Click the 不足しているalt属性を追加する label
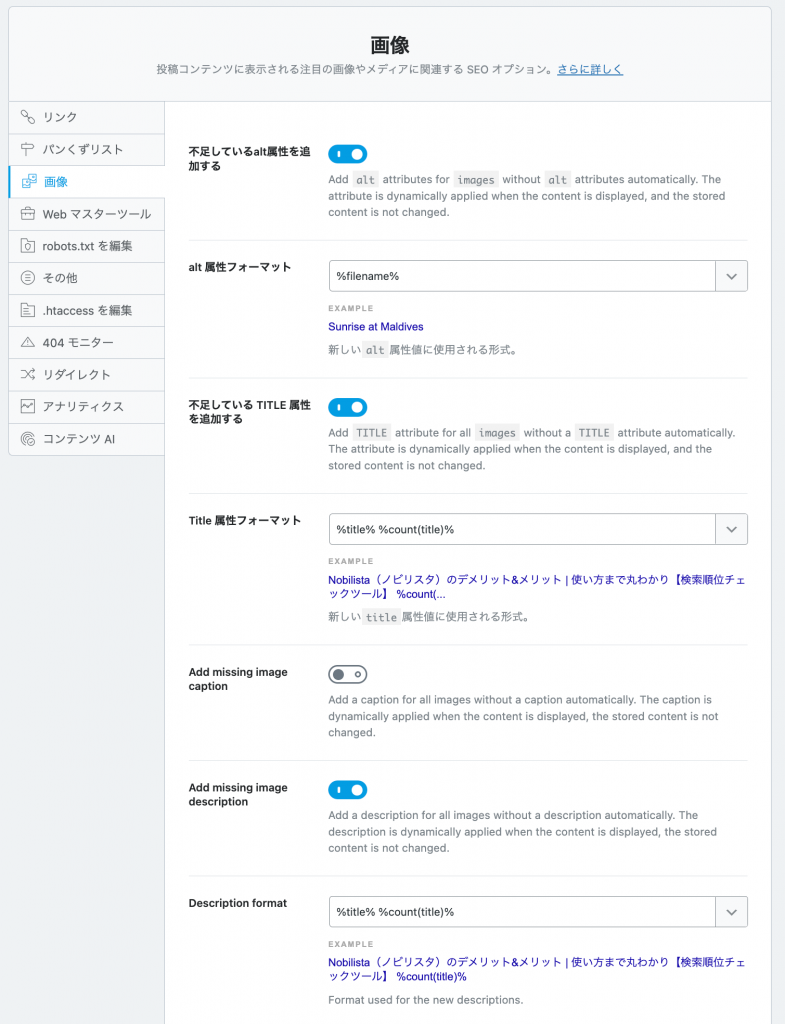Viewport: 785px width, 1024px height. (249, 159)
